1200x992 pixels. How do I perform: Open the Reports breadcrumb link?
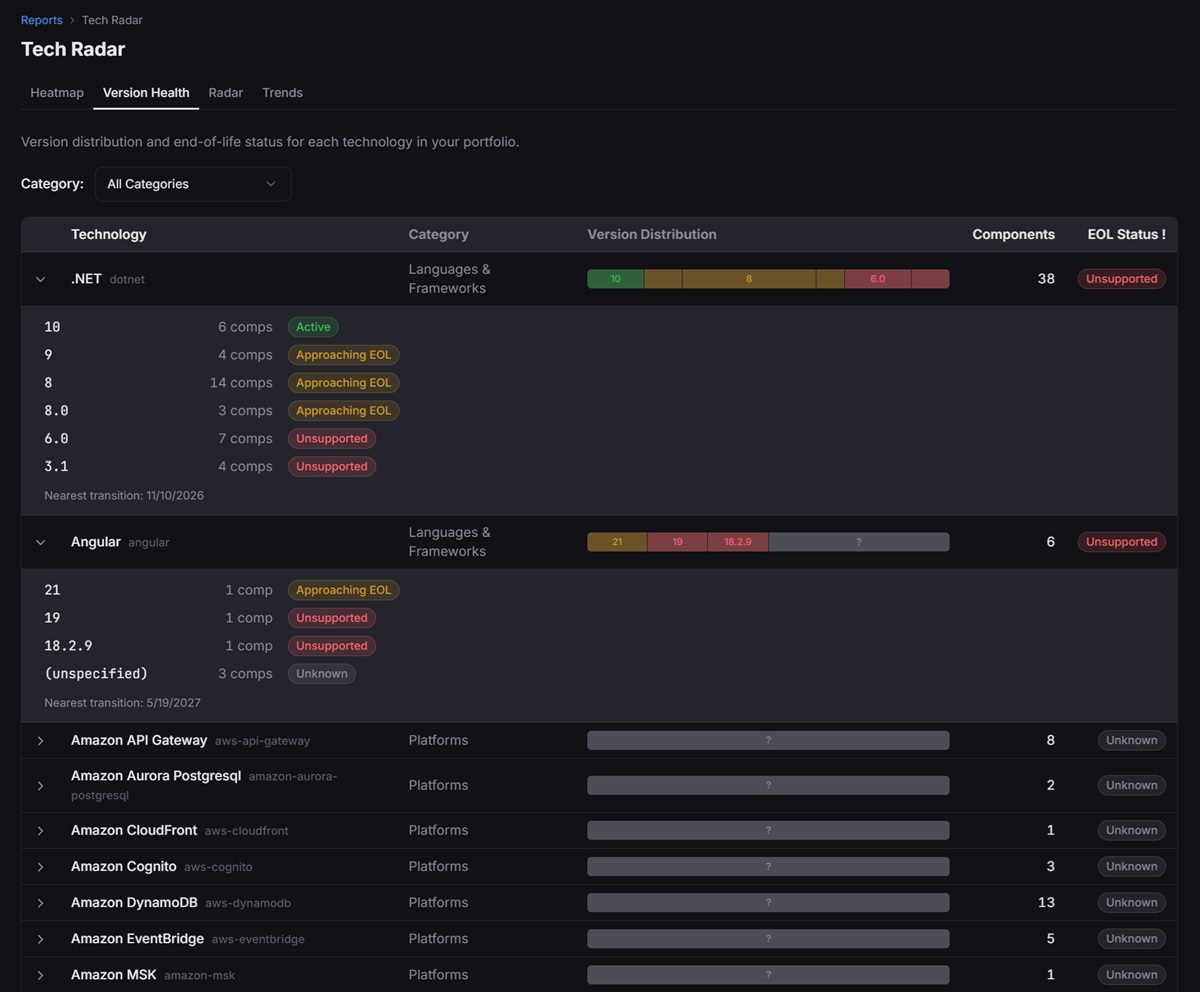click(41, 20)
